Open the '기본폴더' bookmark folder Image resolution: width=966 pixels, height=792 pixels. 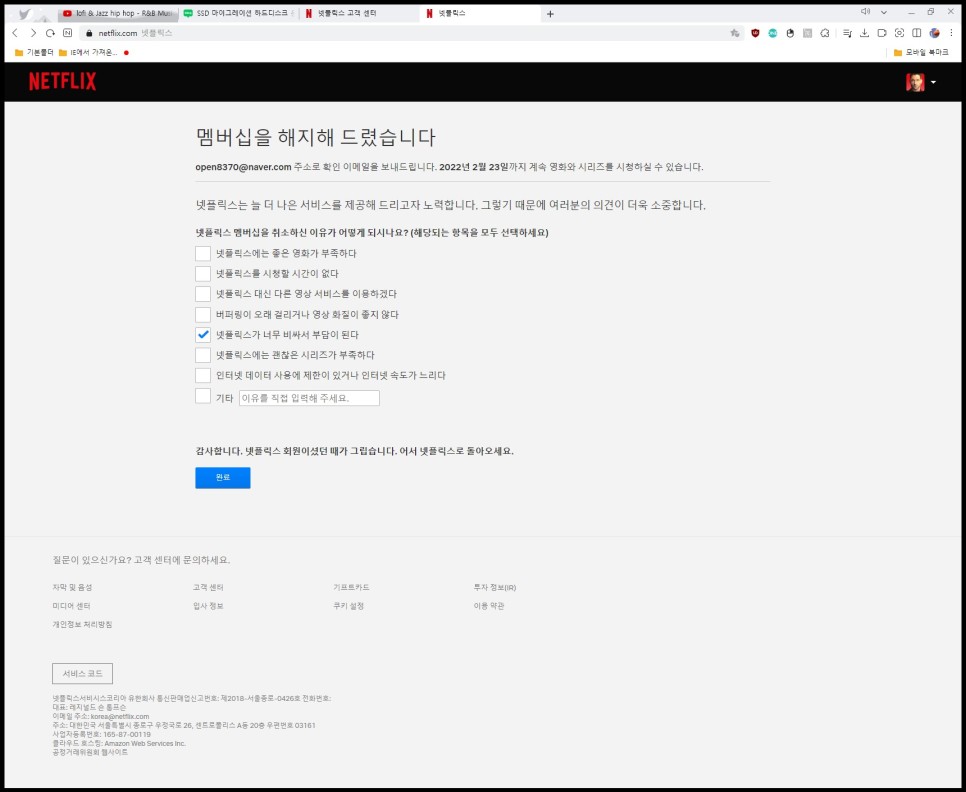pyautogui.click(x=34, y=53)
